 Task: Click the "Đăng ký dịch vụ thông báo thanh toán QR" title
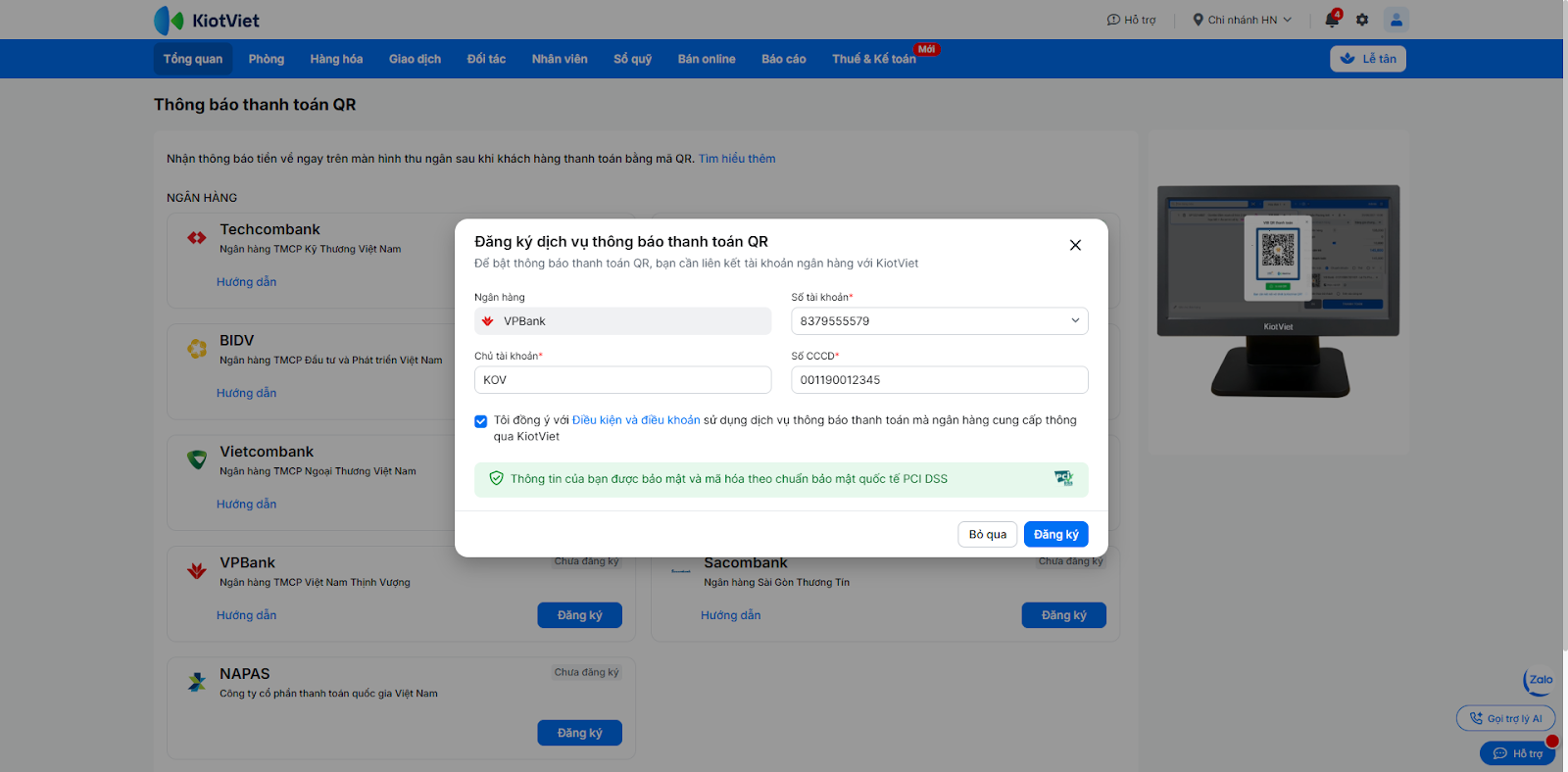pos(621,242)
